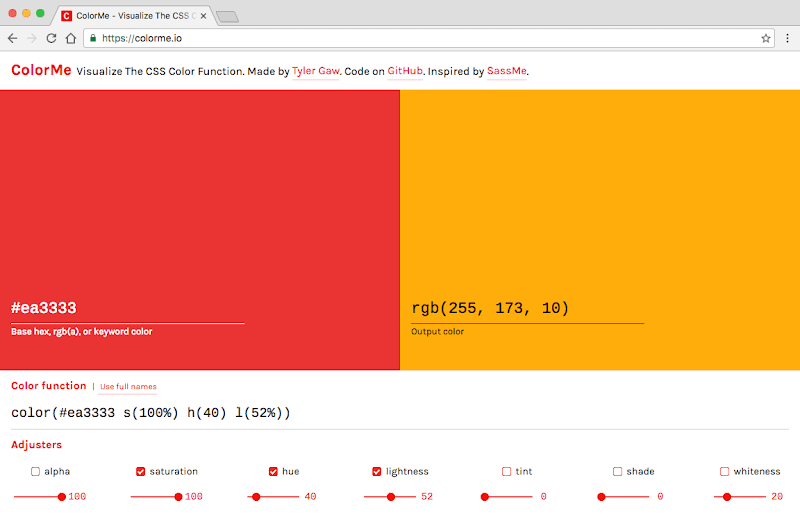This screenshot has height=526, width=800.
Task: Close the ColorMe browser tab
Action: pos(203,16)
